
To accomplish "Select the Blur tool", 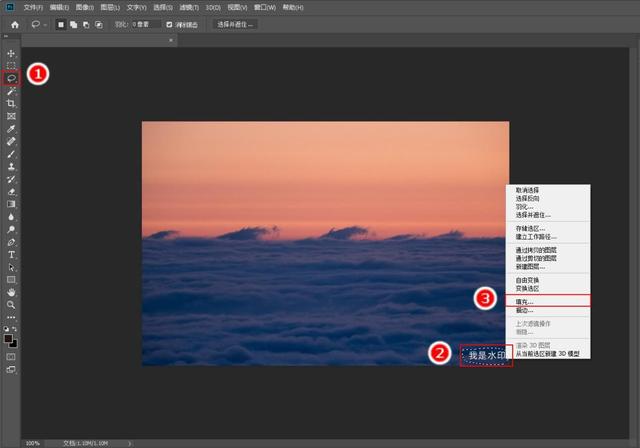I will point(11,217).
